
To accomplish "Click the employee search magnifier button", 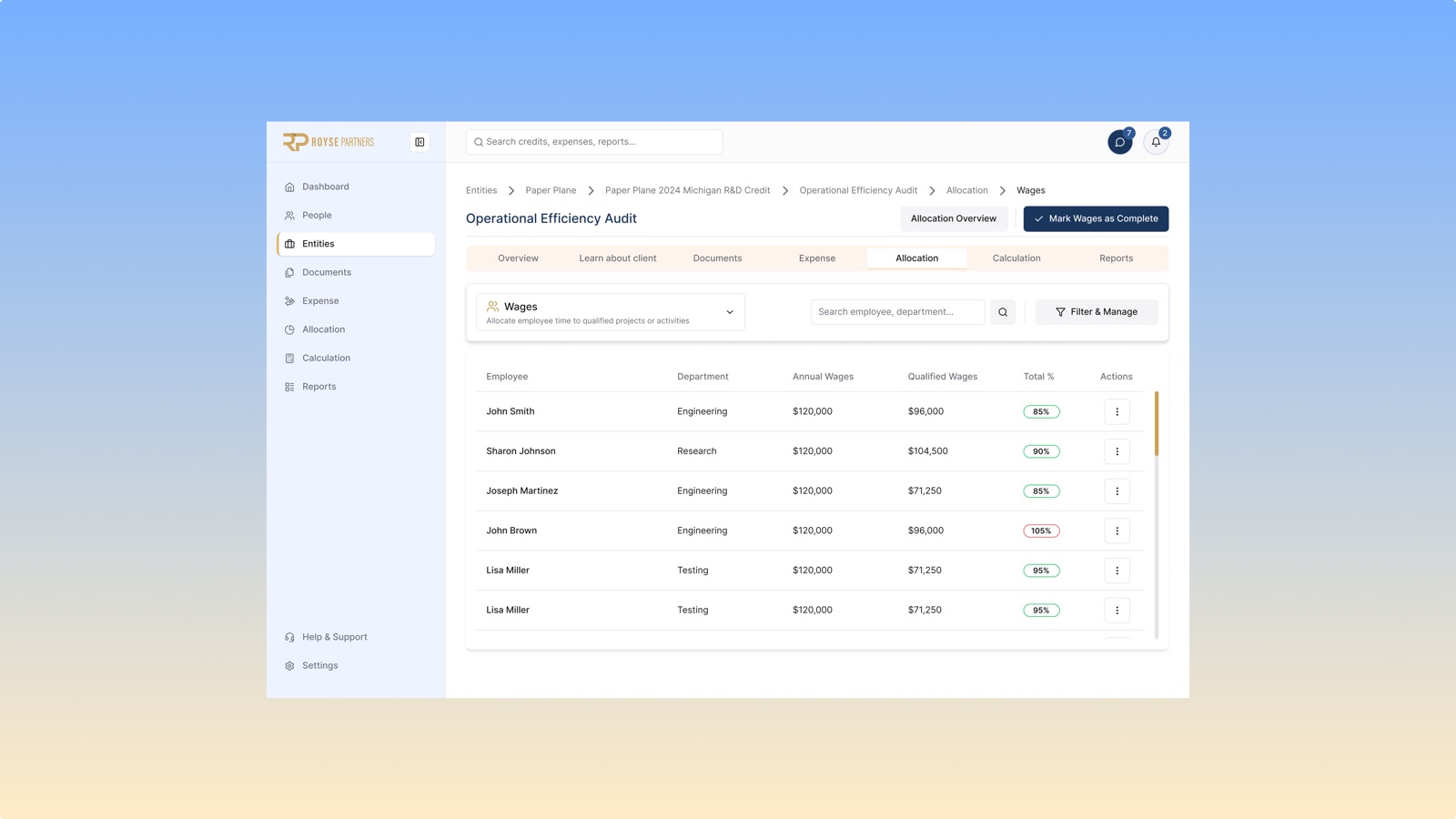I will click(x=1003, y=312).
